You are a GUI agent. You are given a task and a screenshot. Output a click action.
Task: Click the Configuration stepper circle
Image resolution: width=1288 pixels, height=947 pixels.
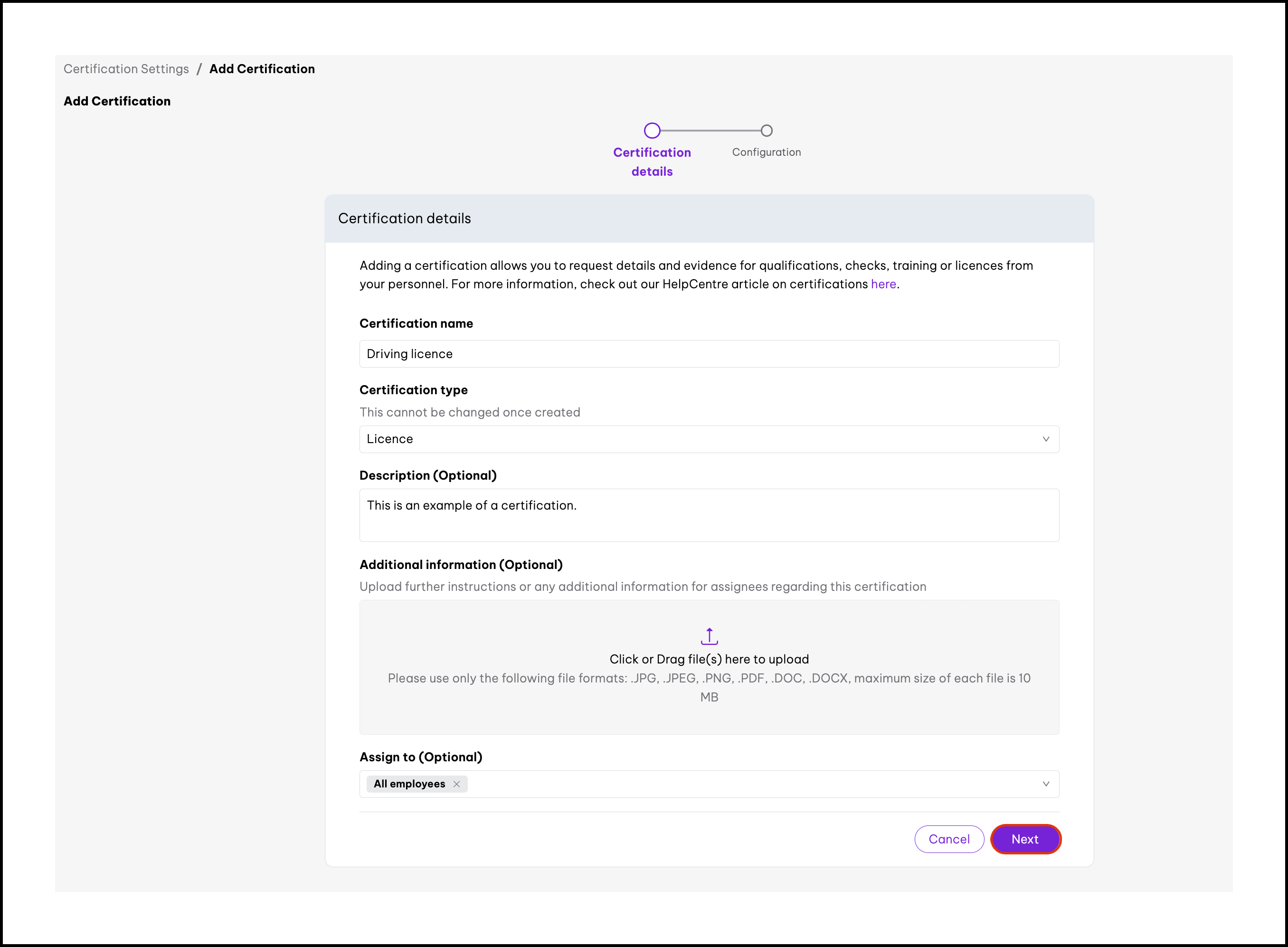[767, 130]
